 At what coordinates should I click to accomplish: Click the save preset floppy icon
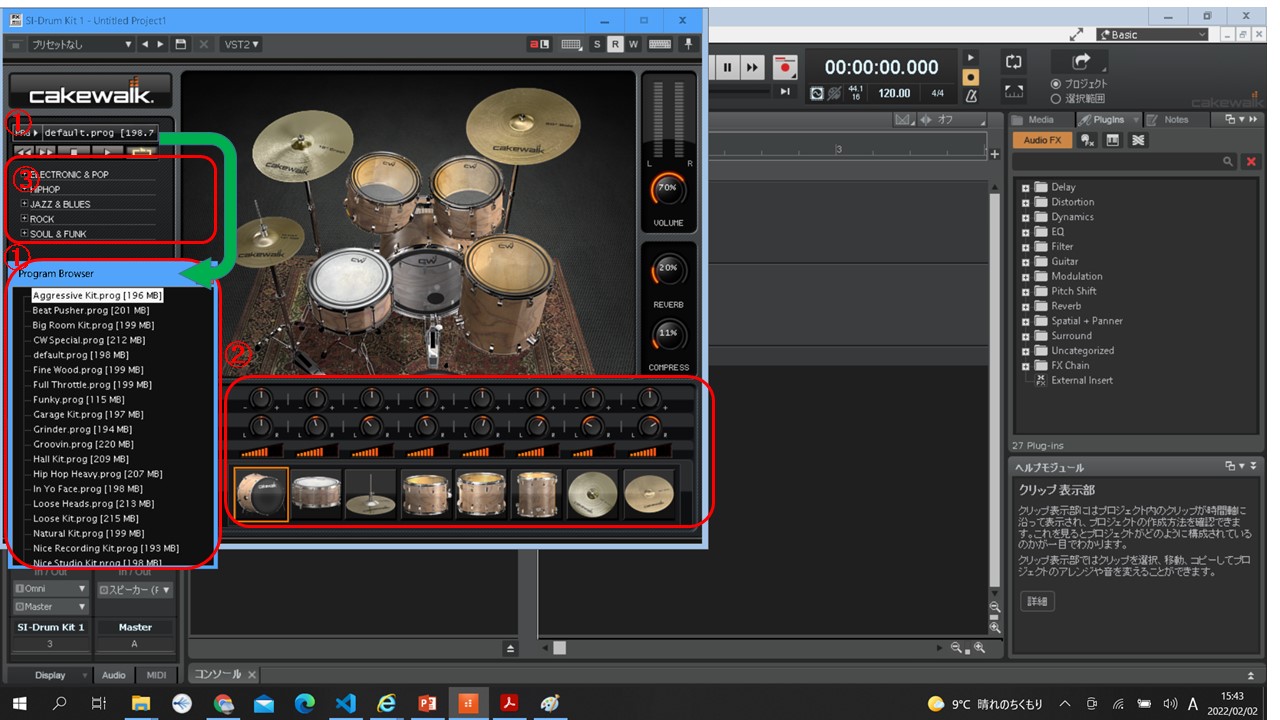point(181,44)
